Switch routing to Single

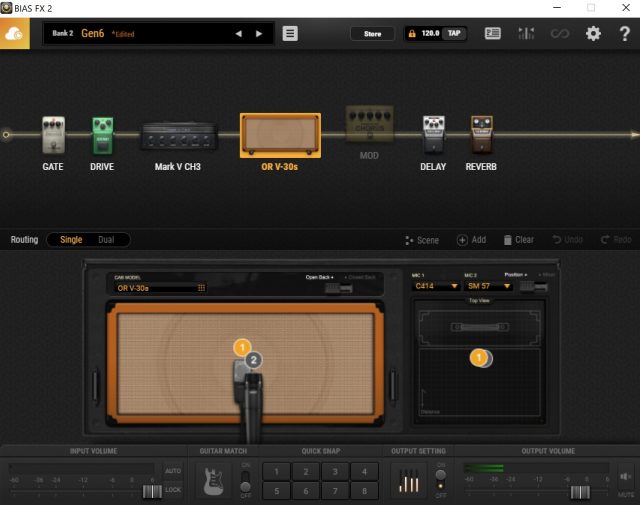pyautogui.click(x=71, y=240)
